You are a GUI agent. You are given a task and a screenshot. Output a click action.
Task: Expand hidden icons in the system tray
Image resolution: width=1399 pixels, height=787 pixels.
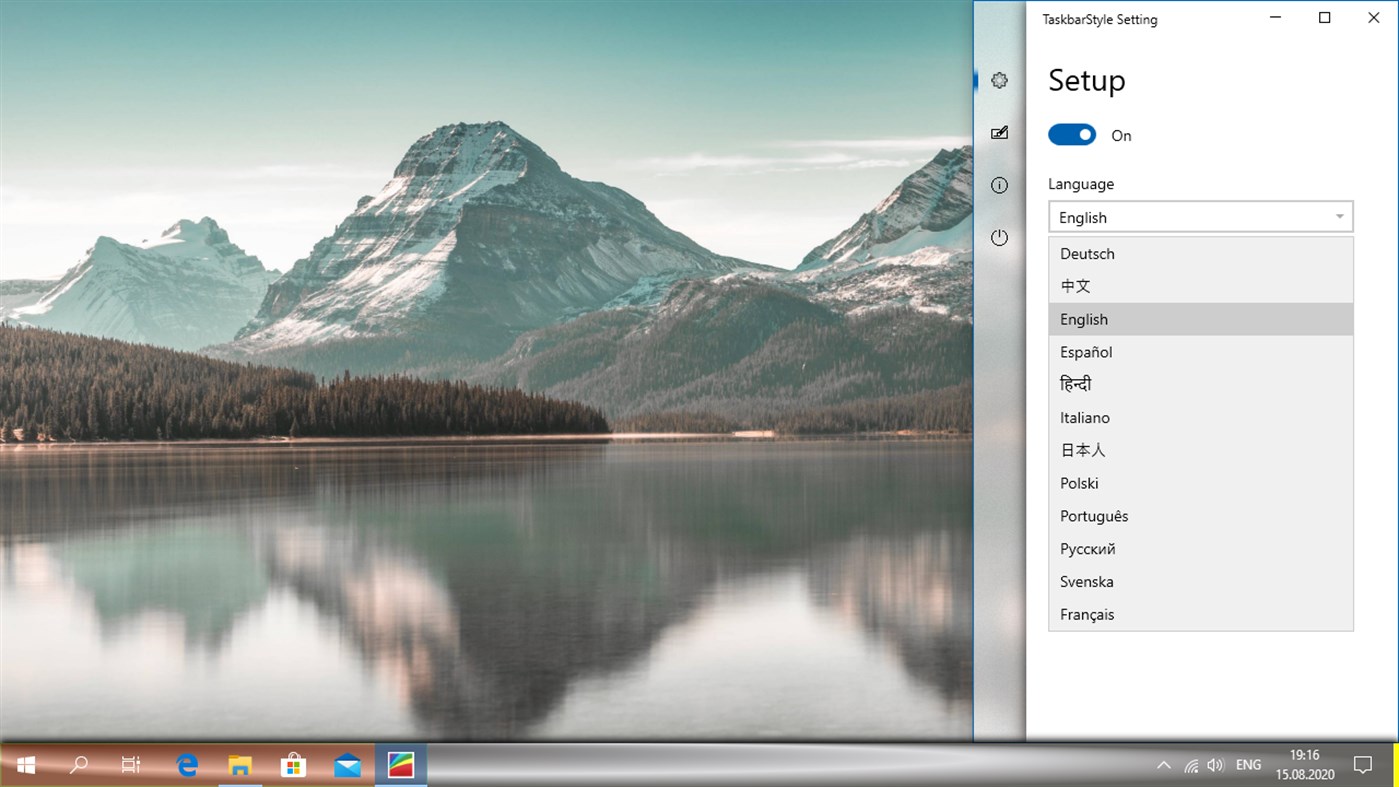[x=1163, y=765]
